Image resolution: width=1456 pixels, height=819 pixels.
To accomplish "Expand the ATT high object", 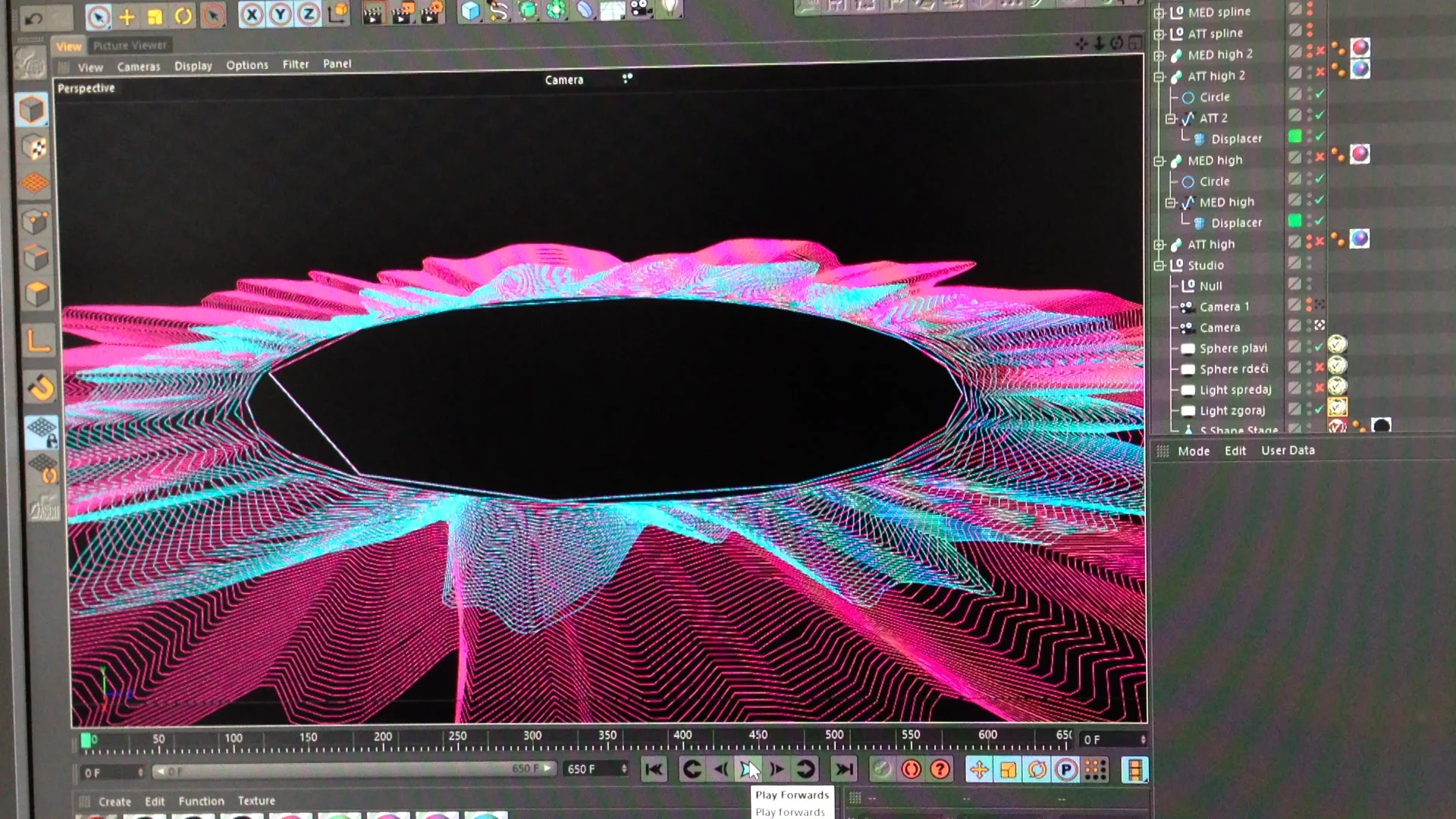I will tap(1159, 244).
